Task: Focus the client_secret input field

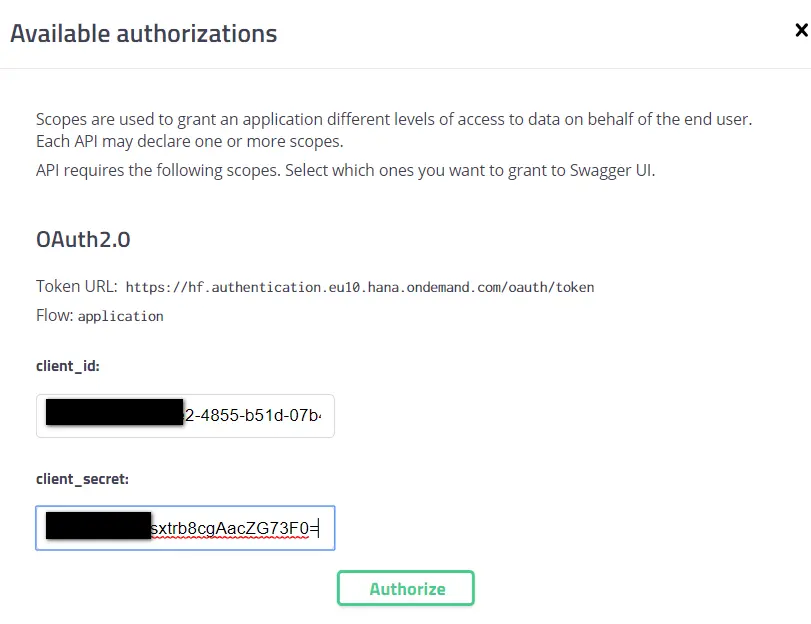Action: [x=185, y=526]
